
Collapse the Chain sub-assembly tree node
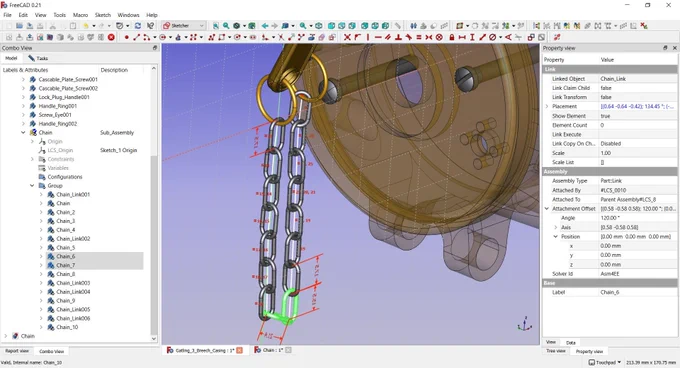[23, 133]
